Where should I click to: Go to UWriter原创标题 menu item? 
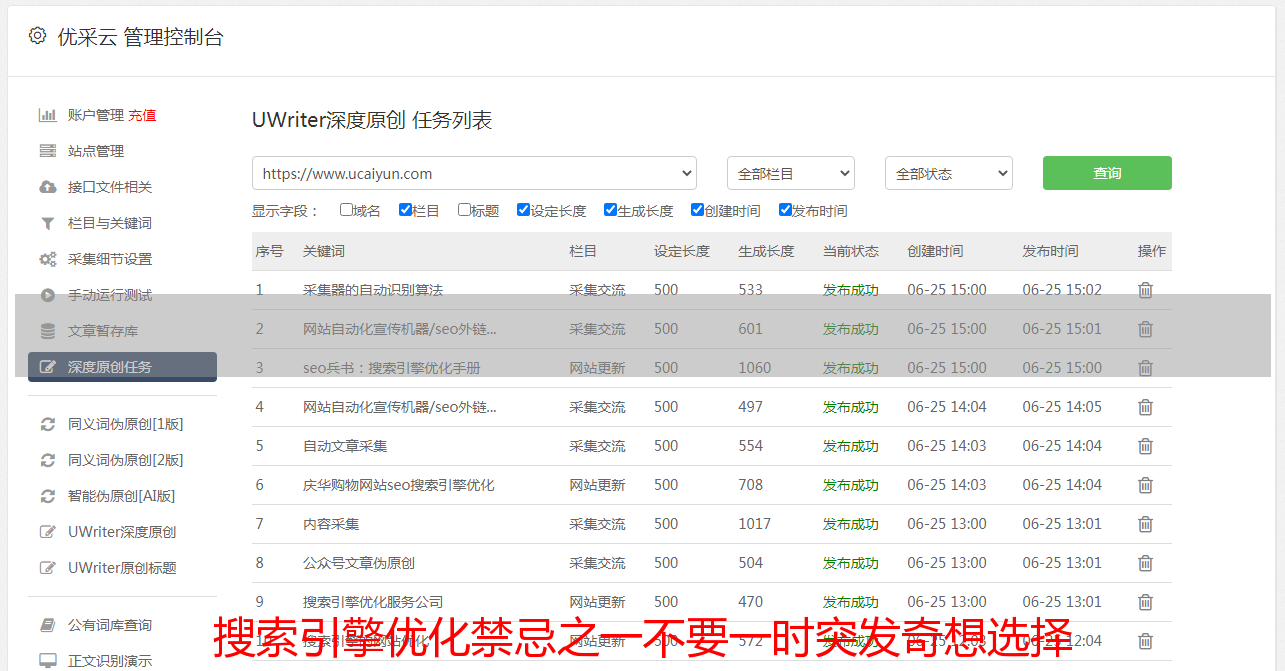tap(122, 568)
